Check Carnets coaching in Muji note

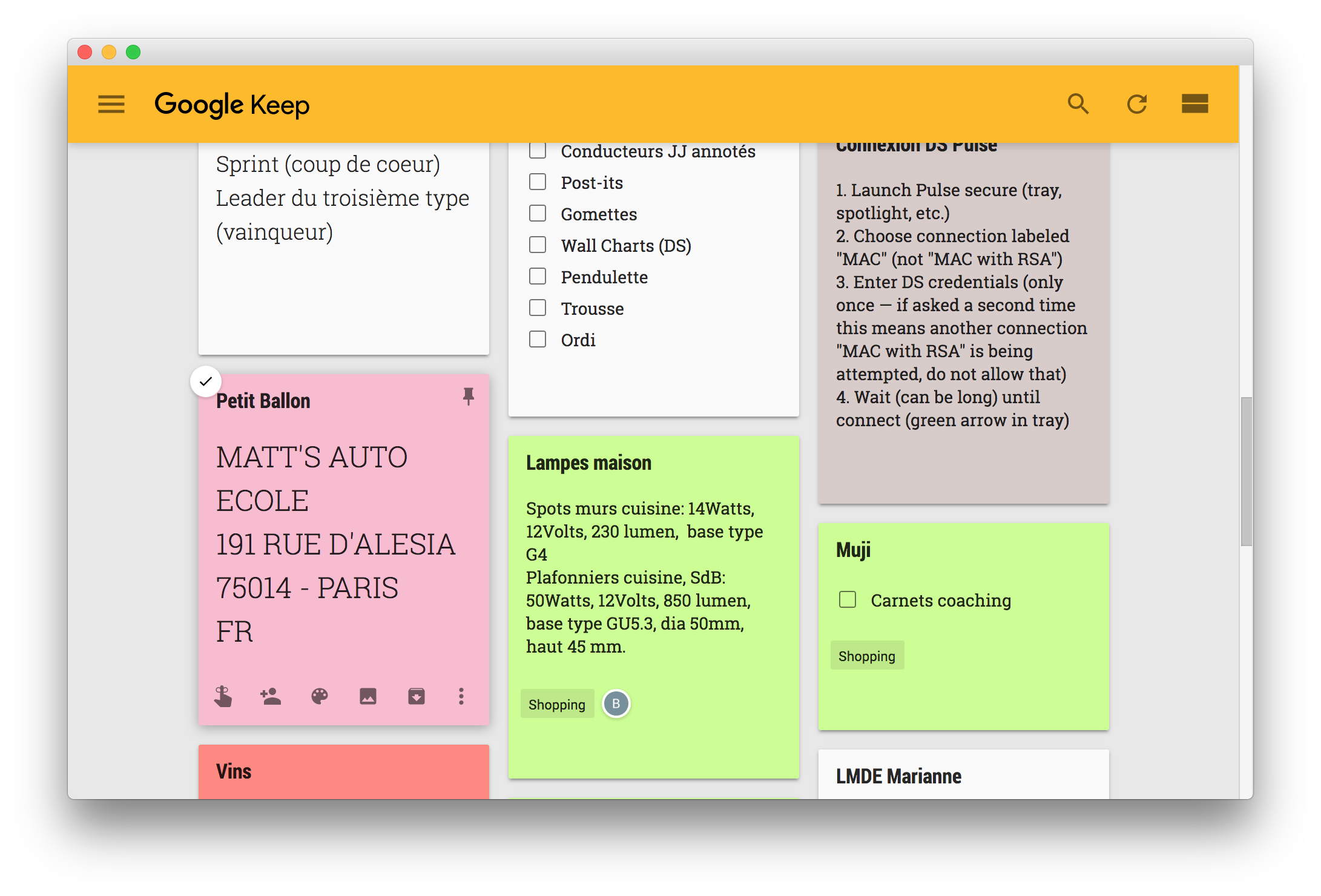coord(848,600)
